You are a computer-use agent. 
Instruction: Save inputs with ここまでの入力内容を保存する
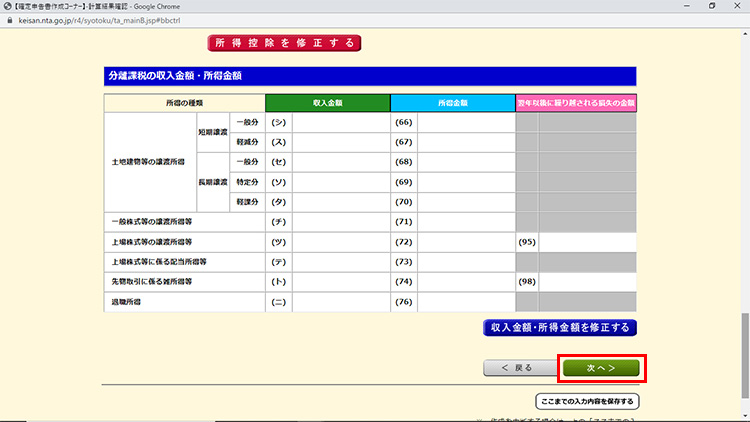click(587, 401)
